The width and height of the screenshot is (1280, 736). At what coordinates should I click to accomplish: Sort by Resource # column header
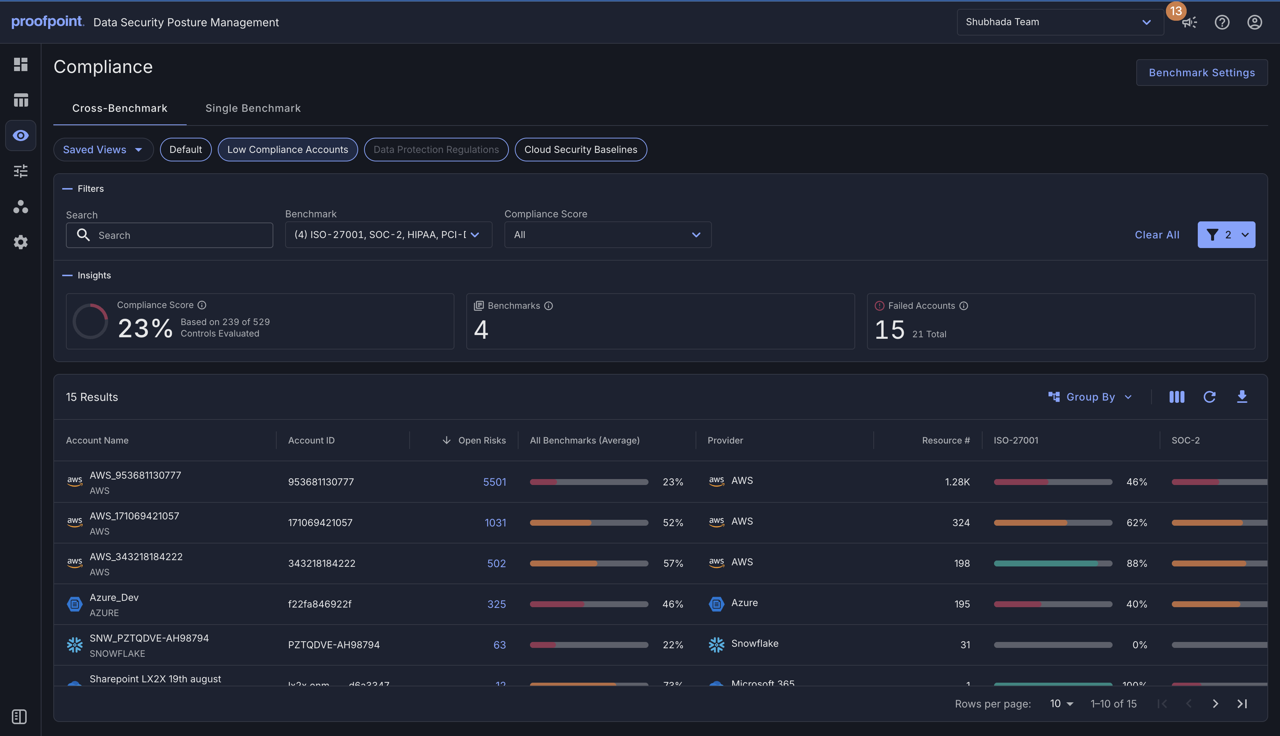click(x=945, y=440)
